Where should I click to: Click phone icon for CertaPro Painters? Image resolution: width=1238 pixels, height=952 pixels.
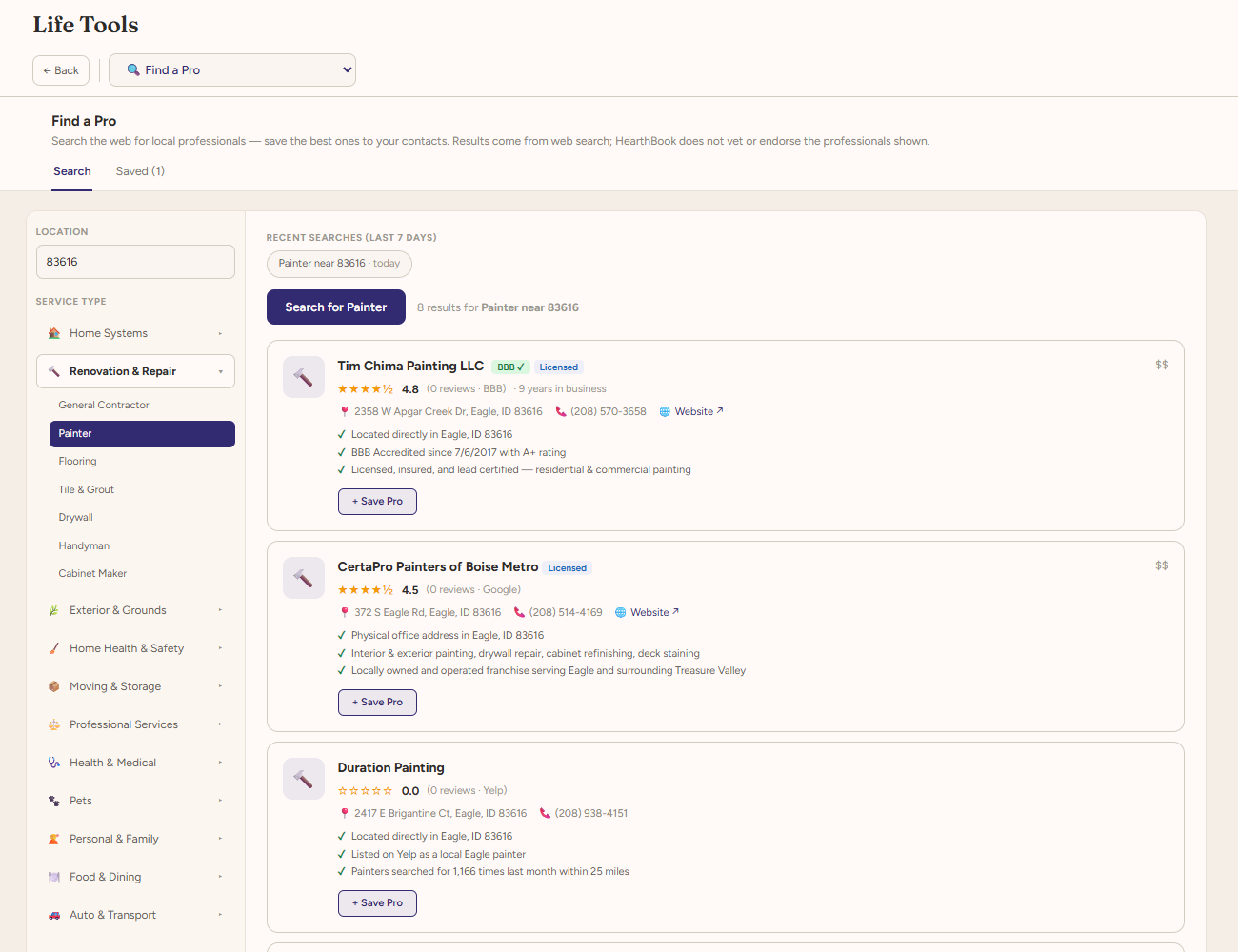click(519, 612)
